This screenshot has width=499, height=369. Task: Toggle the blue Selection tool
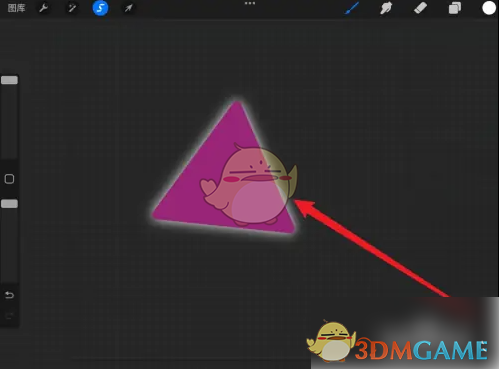tap(100, 8)
